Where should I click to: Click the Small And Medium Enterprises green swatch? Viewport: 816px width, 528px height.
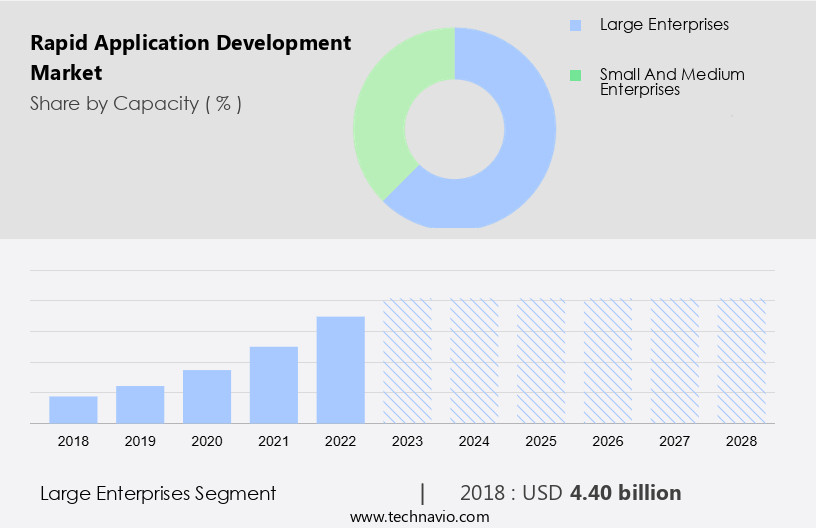[573, 76]
